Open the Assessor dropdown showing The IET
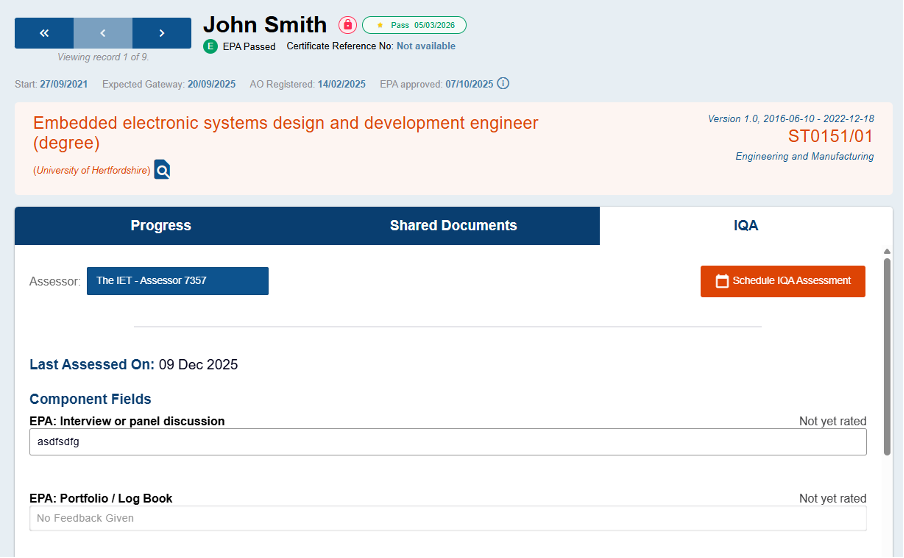The width and height of the screenshot is (904, 558). [x=178, y=281]
